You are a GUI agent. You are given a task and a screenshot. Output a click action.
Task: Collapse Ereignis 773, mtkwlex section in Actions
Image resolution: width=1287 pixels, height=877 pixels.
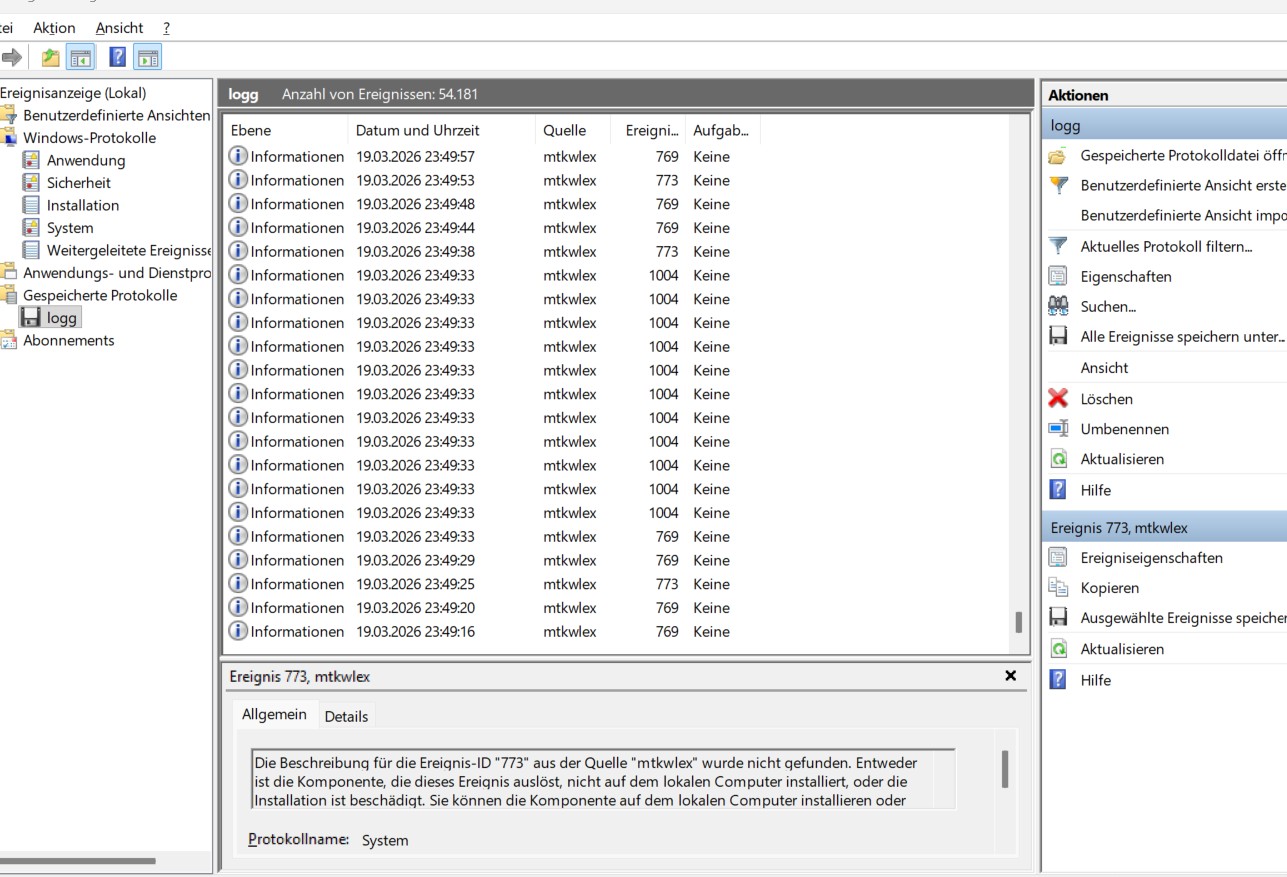[x=1164, y=527]
